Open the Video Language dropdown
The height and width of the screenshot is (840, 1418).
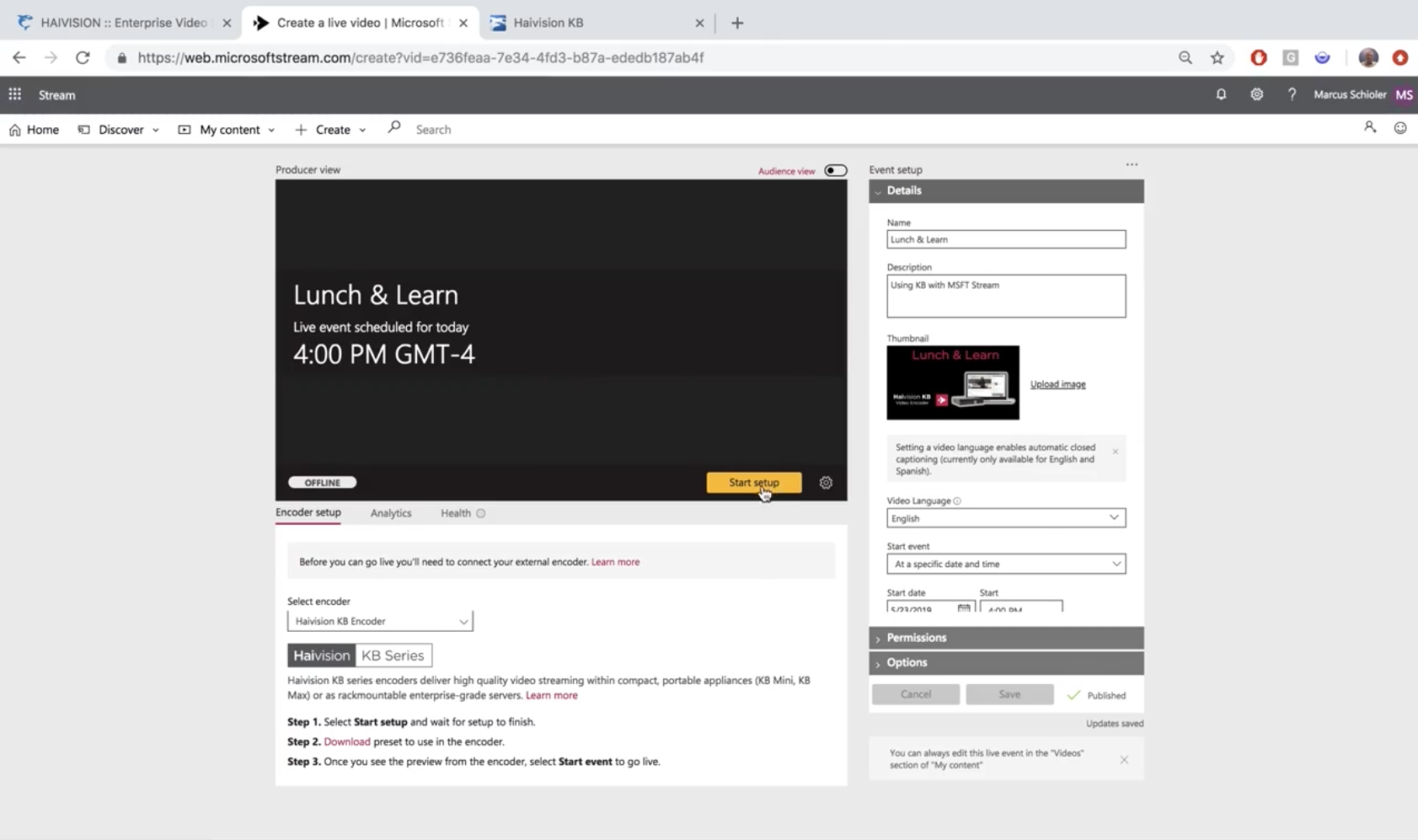click(x=1006, y=518)
